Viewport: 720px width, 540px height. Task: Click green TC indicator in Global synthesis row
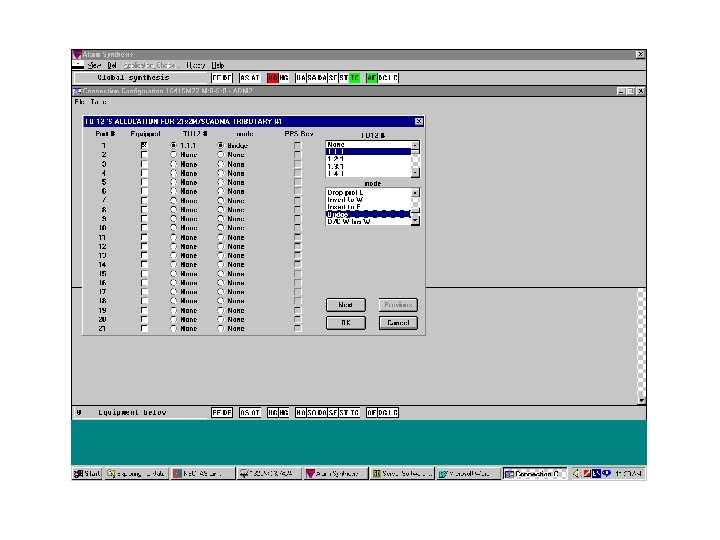coord(354,78)
